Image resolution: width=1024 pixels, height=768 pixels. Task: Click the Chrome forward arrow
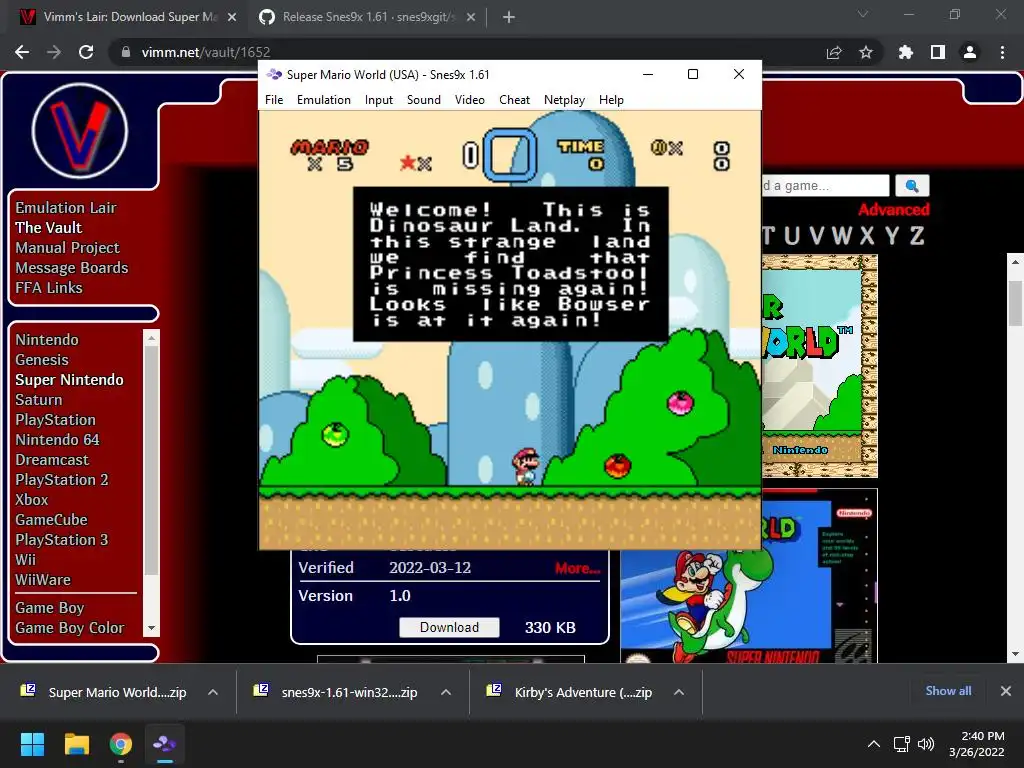tap(54, 52)
